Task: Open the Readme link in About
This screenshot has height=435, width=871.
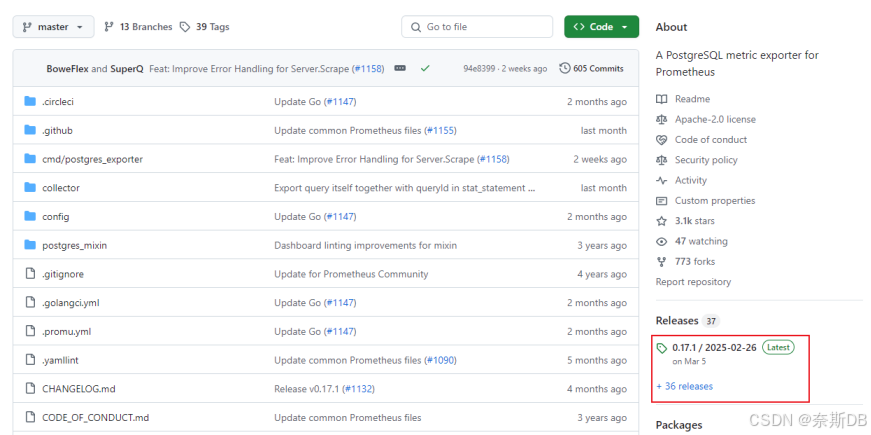Action: tap(692, 99)
